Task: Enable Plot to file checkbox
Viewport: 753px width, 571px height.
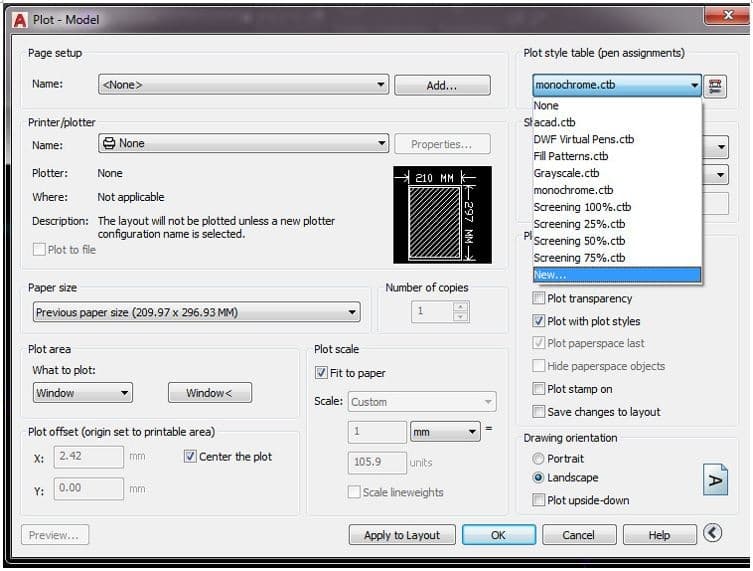Action: [x=39, y=250]
